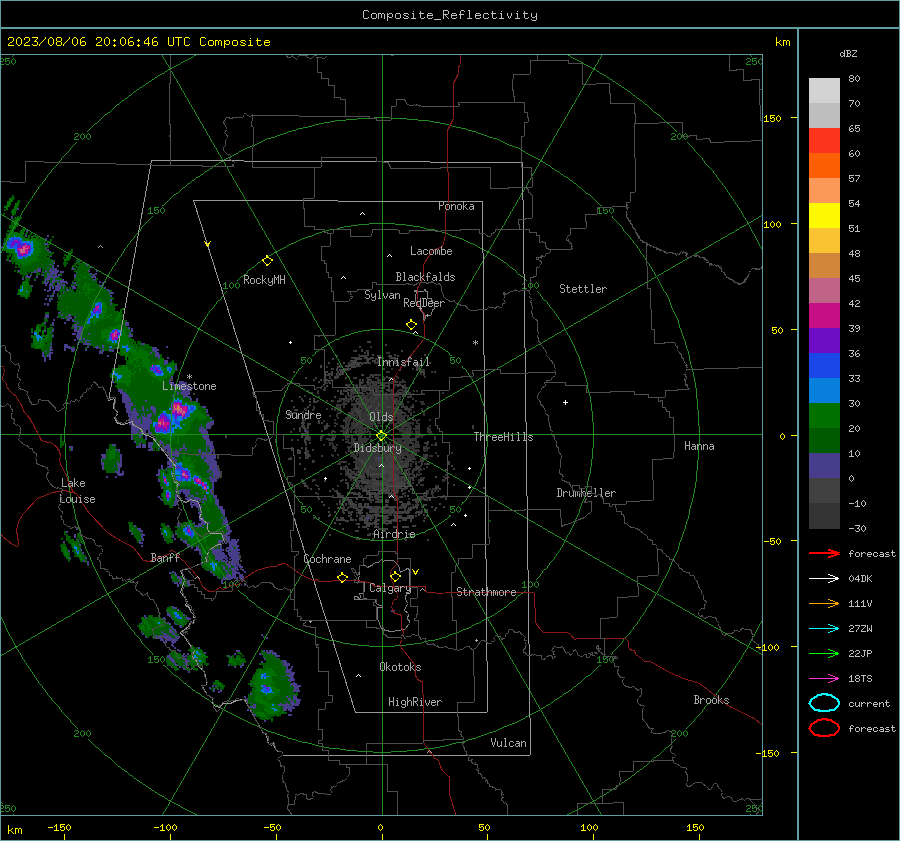Click the 04DK legend label
Viewport: 900px width, 841px height.
point(860,578)
